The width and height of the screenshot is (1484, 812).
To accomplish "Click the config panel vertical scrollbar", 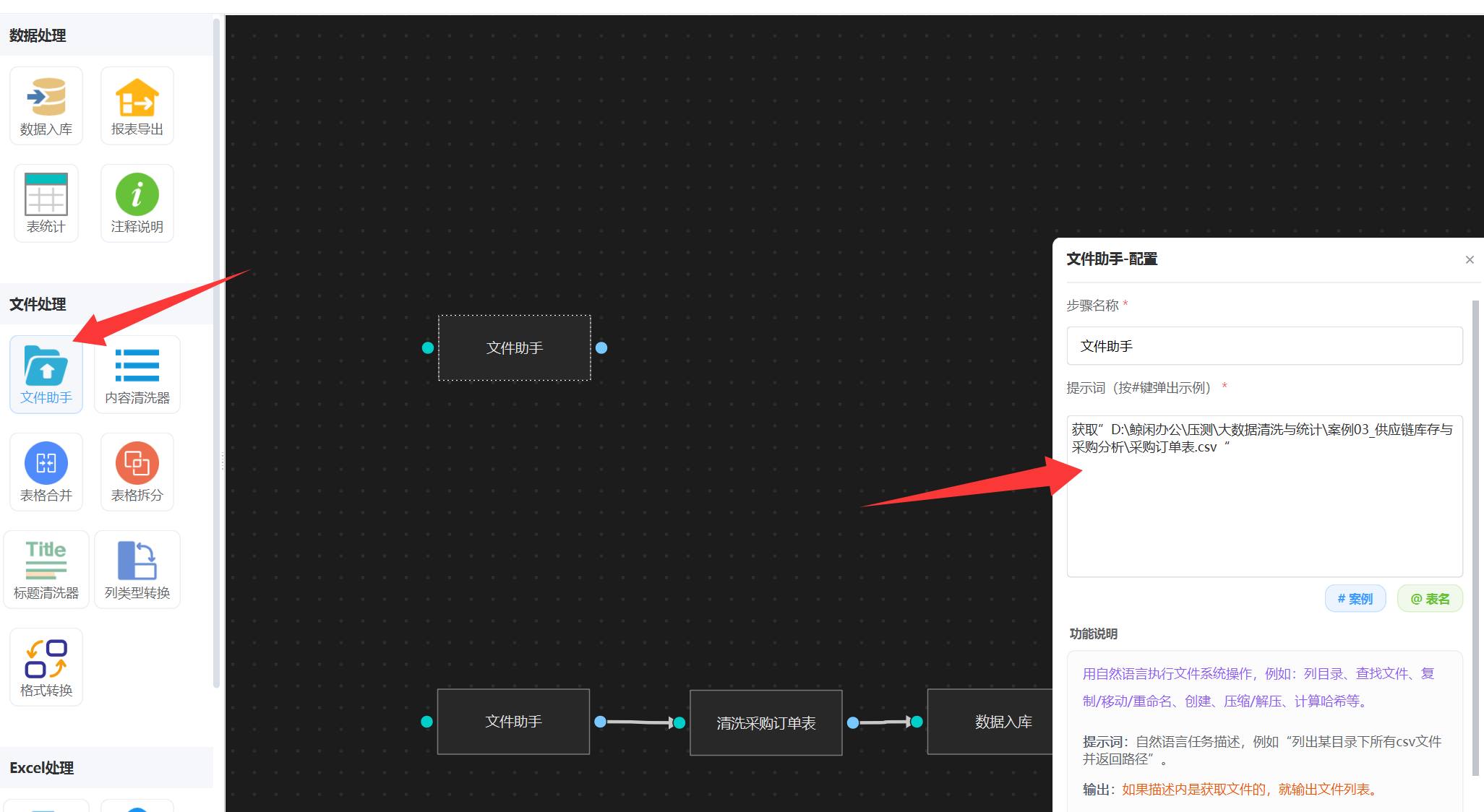I will click(1475, 538).
